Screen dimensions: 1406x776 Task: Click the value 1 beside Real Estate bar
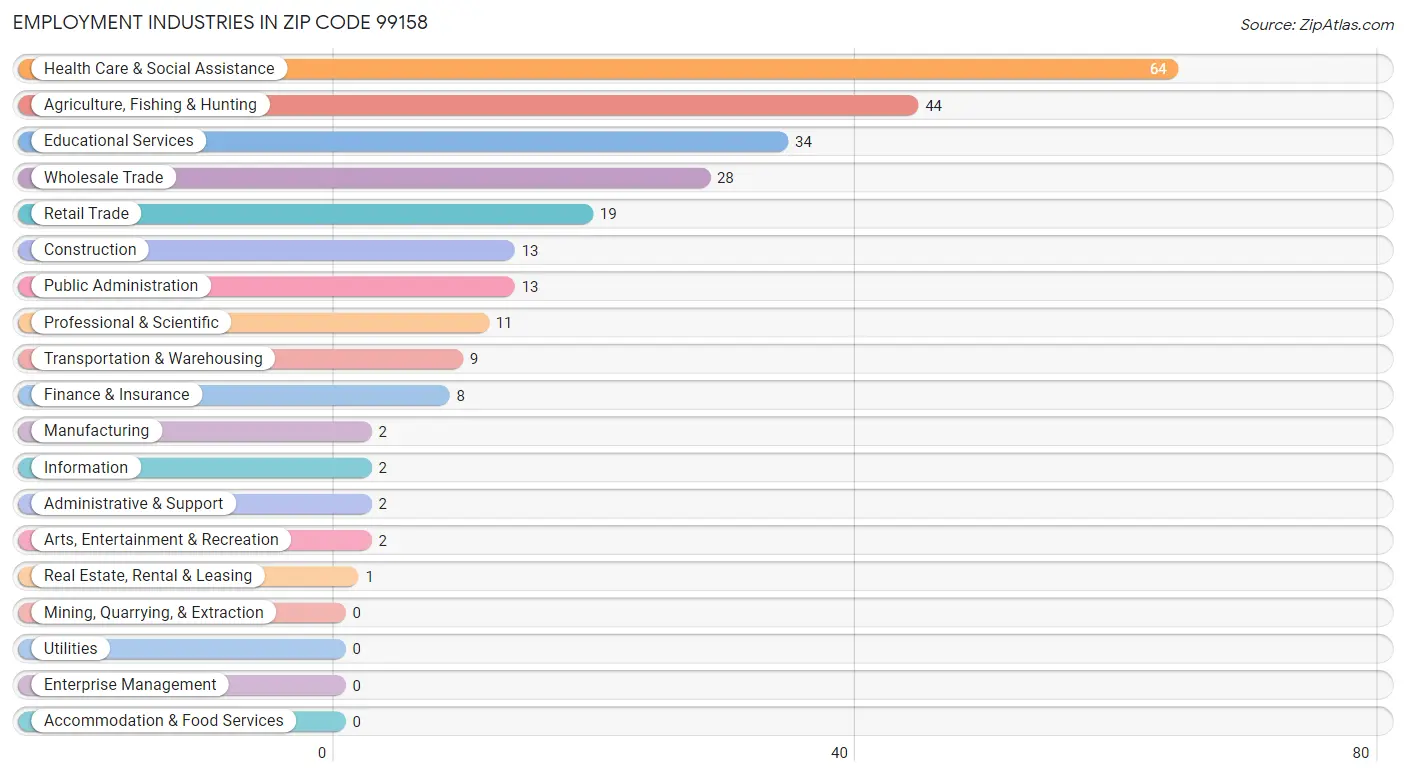[x=369, y=577]
